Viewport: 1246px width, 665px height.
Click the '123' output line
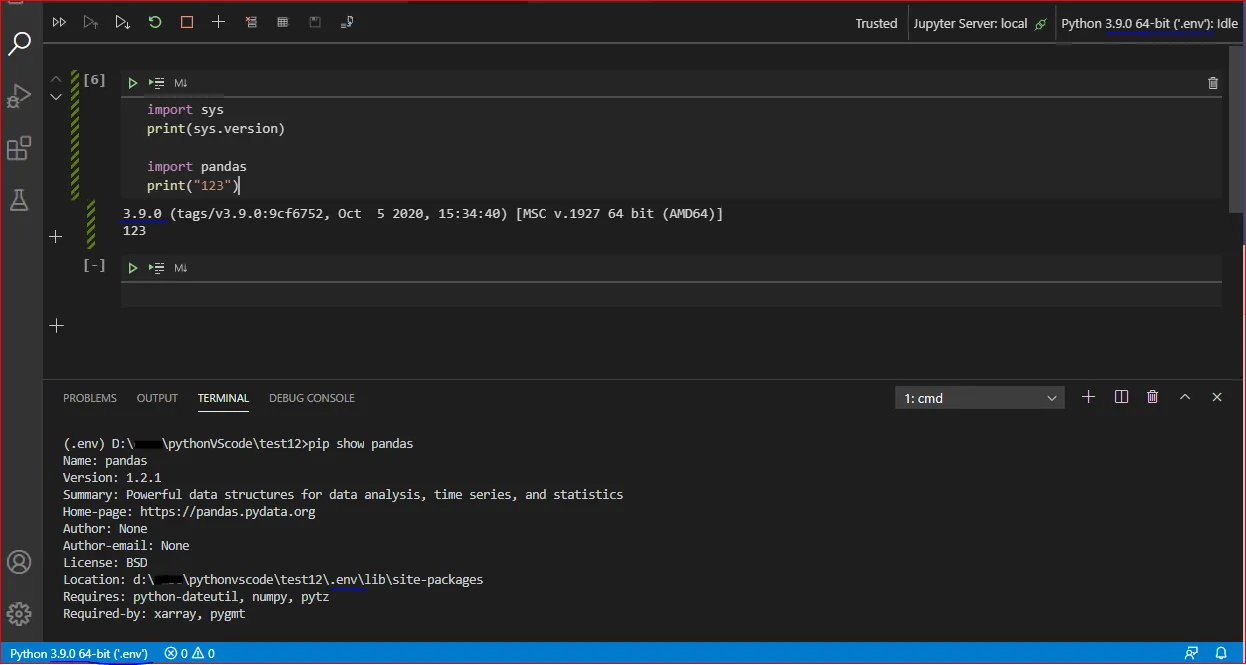(134, 231)
